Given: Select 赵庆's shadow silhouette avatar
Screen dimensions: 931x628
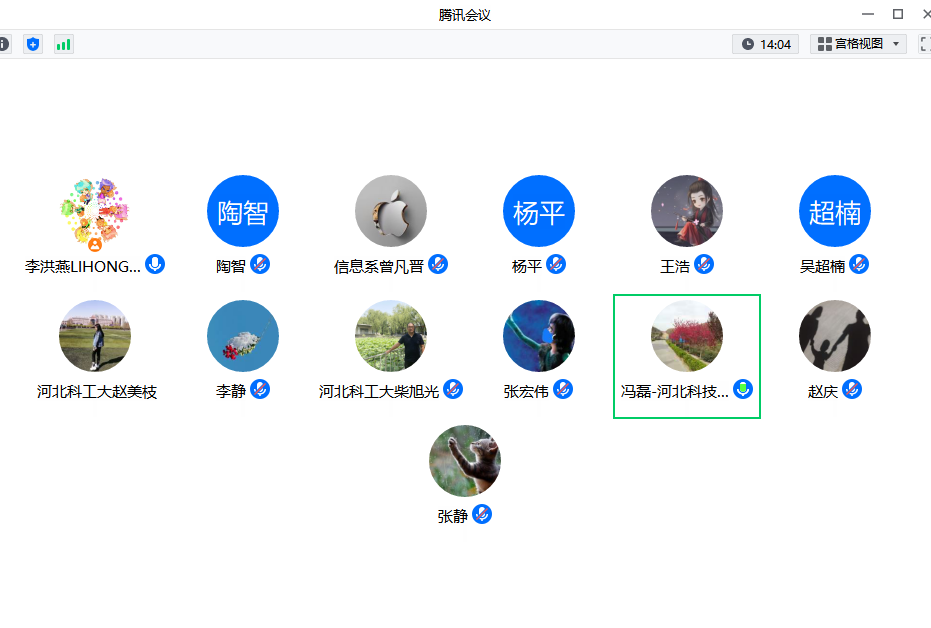Looking at the screenshot, I should tap(835, 336).
